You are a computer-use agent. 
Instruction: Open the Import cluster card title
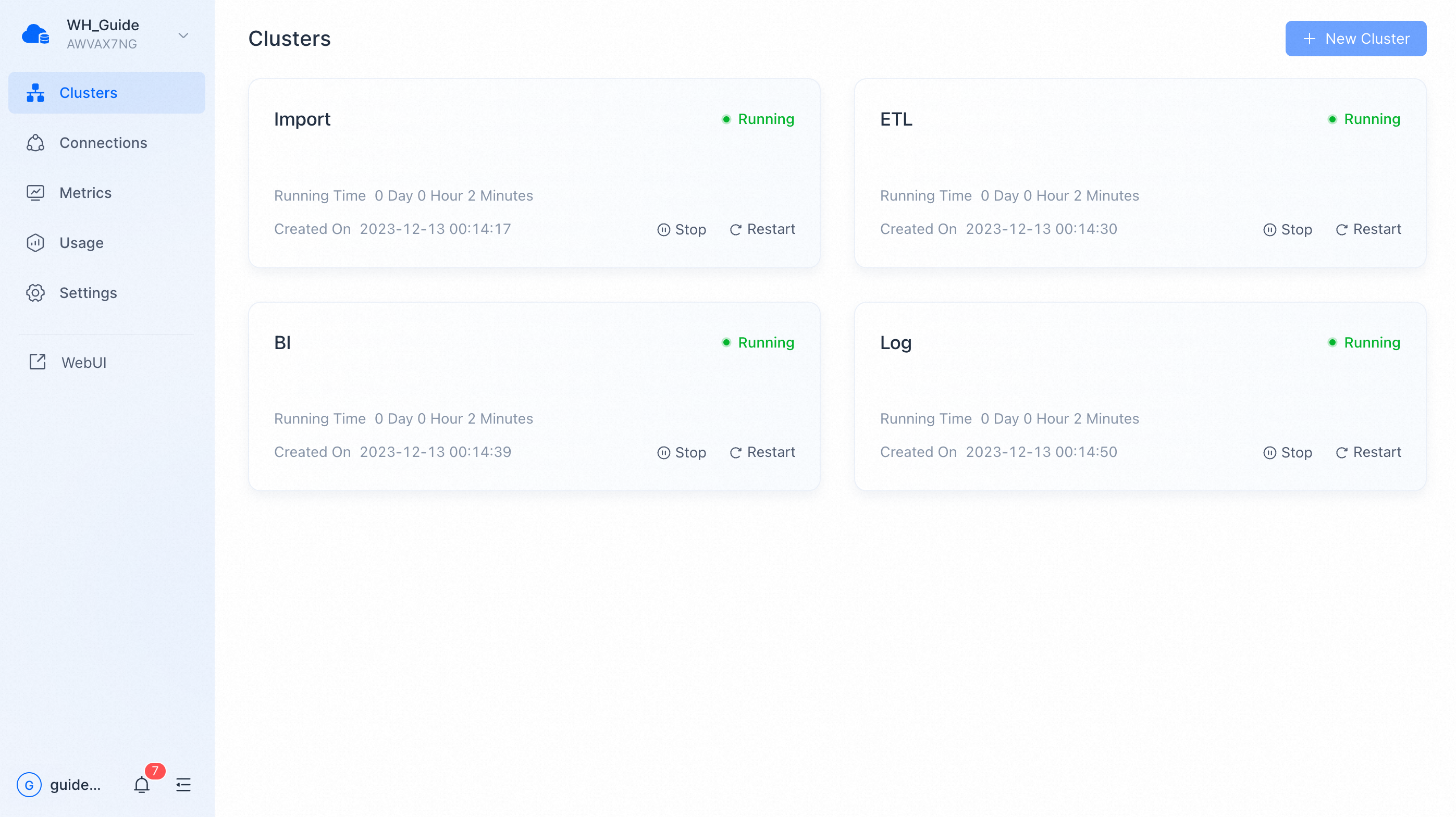tap(302, 119)
